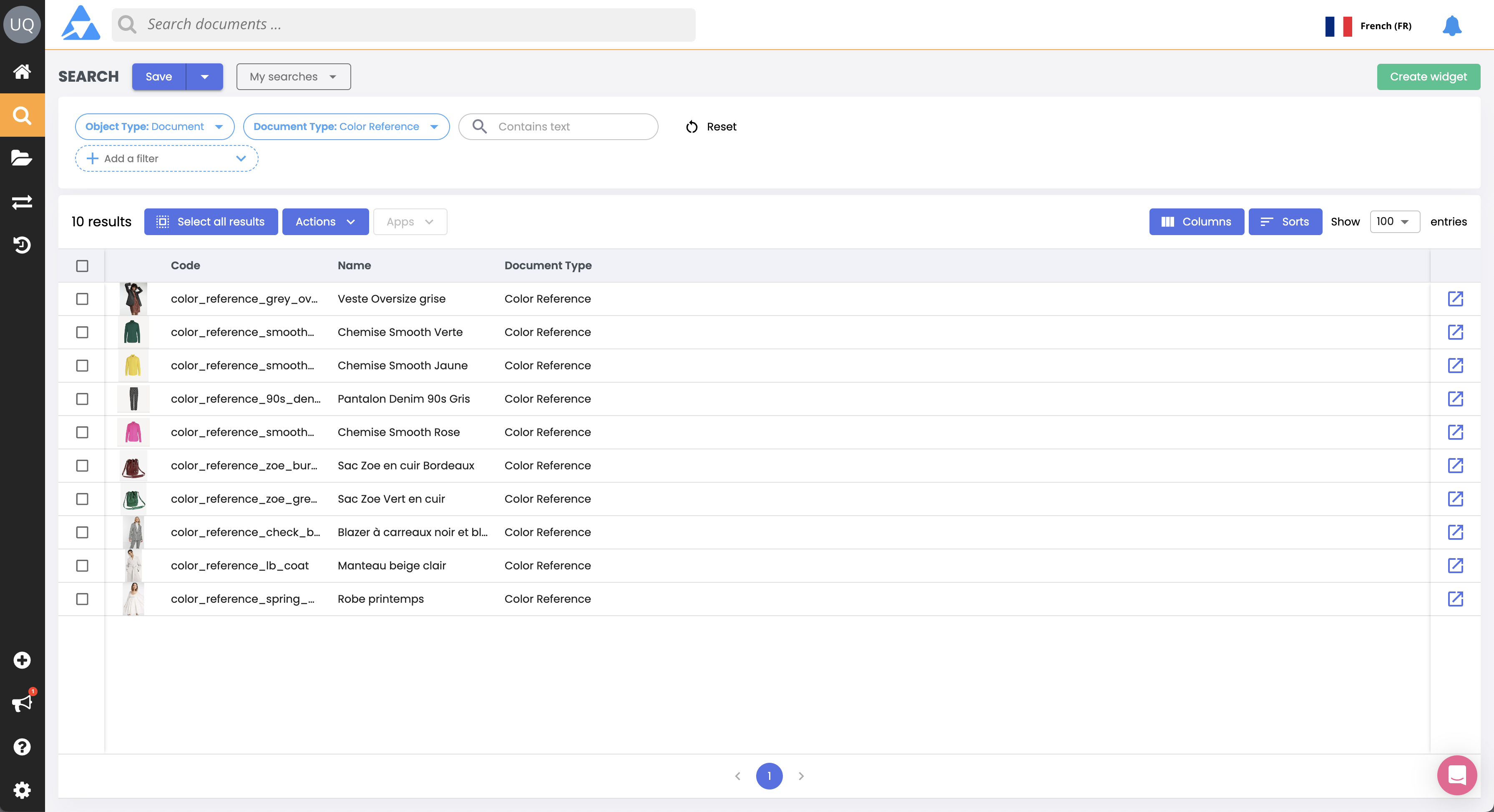This screenshot has height=812, width=1494.
Task: Open Robe printemps edit icon
Action: [x=1456, y=599]
